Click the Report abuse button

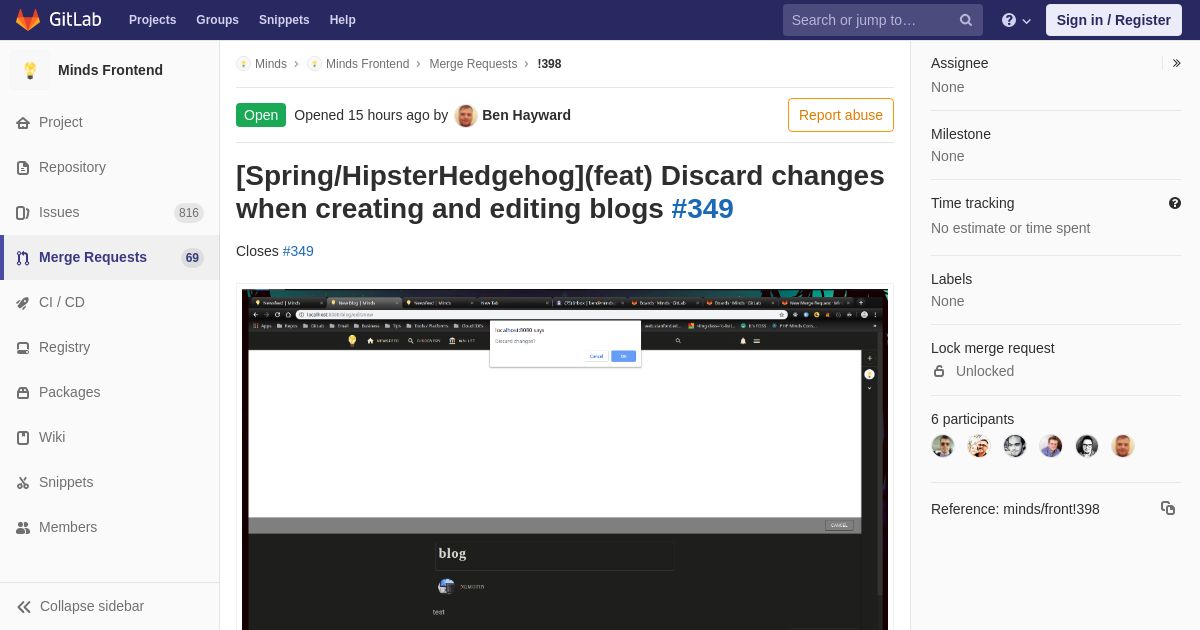tap(841, 115)
